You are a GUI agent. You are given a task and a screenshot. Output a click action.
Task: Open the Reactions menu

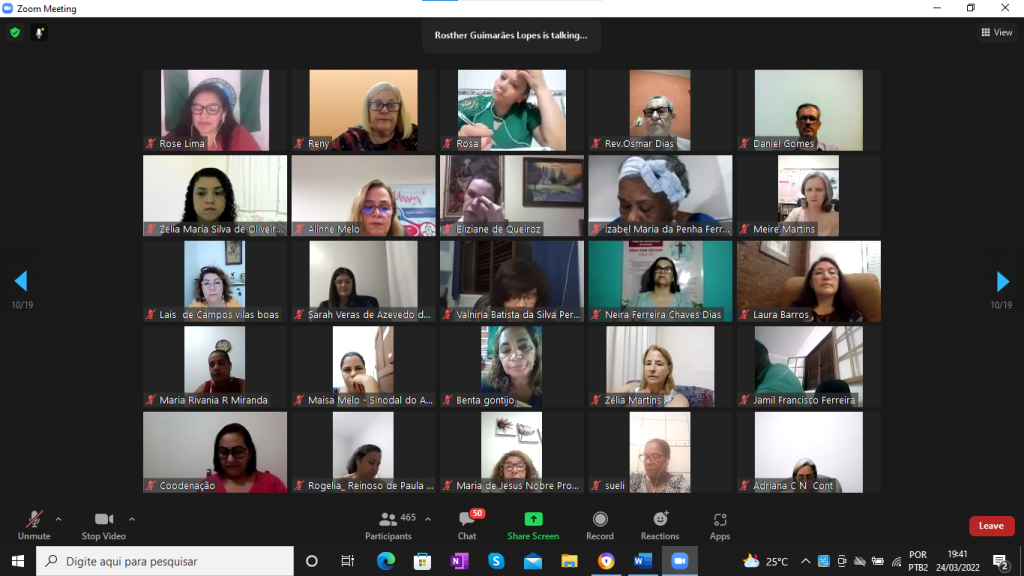660,525
